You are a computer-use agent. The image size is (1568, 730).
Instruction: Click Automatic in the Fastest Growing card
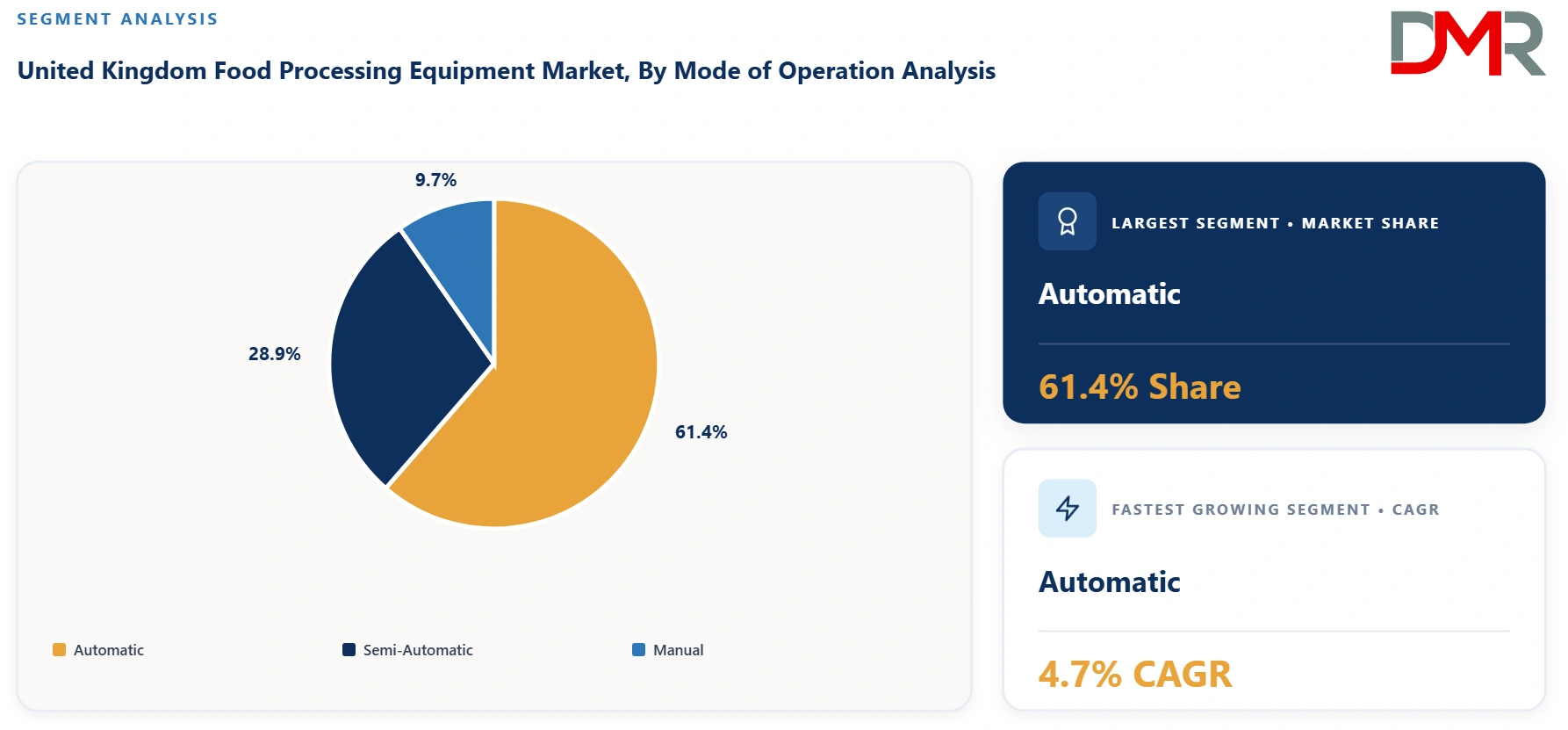click(x=1110, y=582)
